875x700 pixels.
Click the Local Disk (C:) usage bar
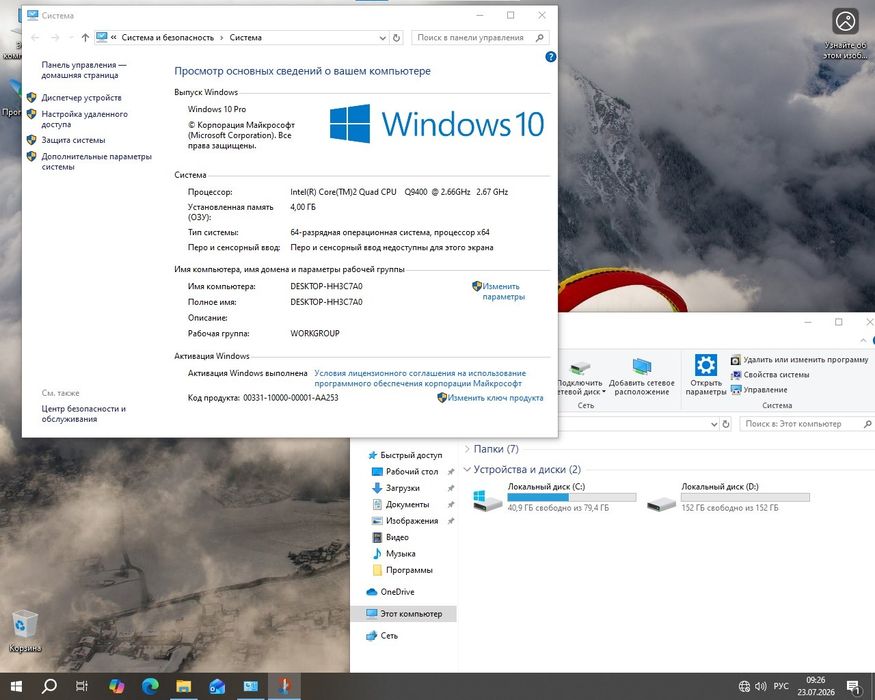(x=571, y=497)
